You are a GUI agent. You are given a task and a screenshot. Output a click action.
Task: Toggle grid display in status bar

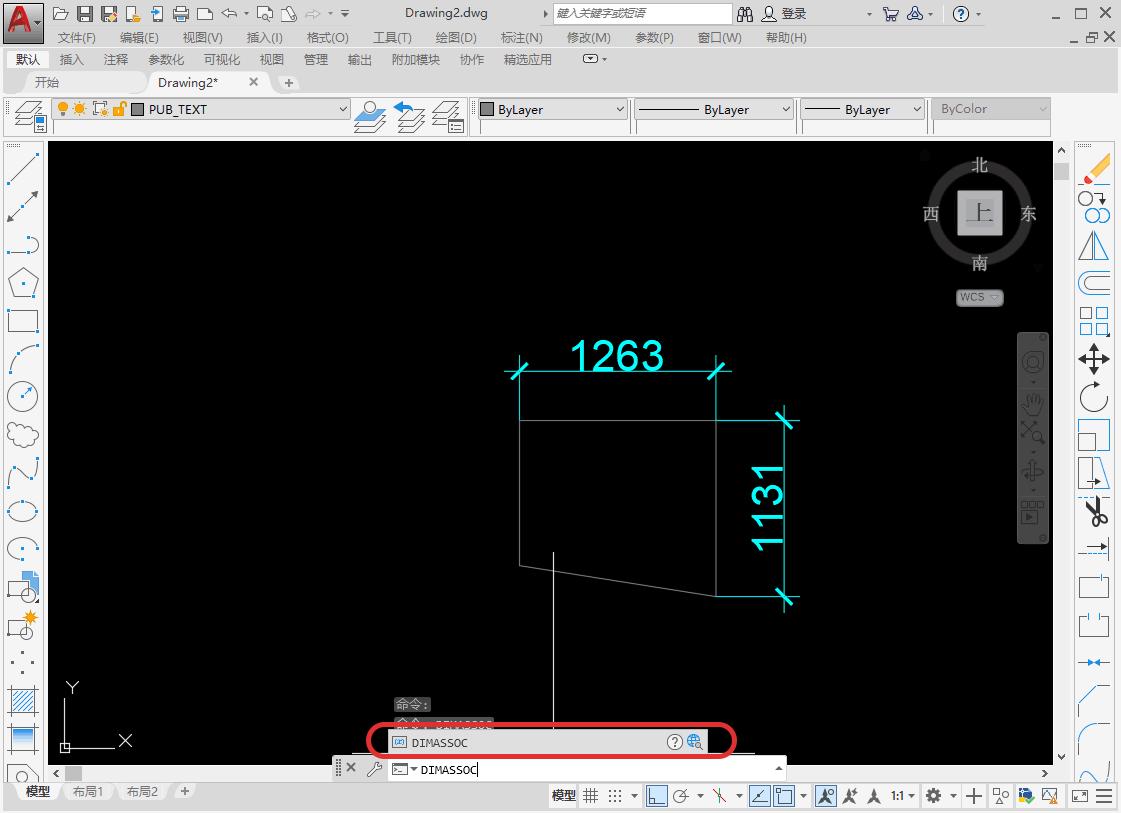(x=591, y=796)
